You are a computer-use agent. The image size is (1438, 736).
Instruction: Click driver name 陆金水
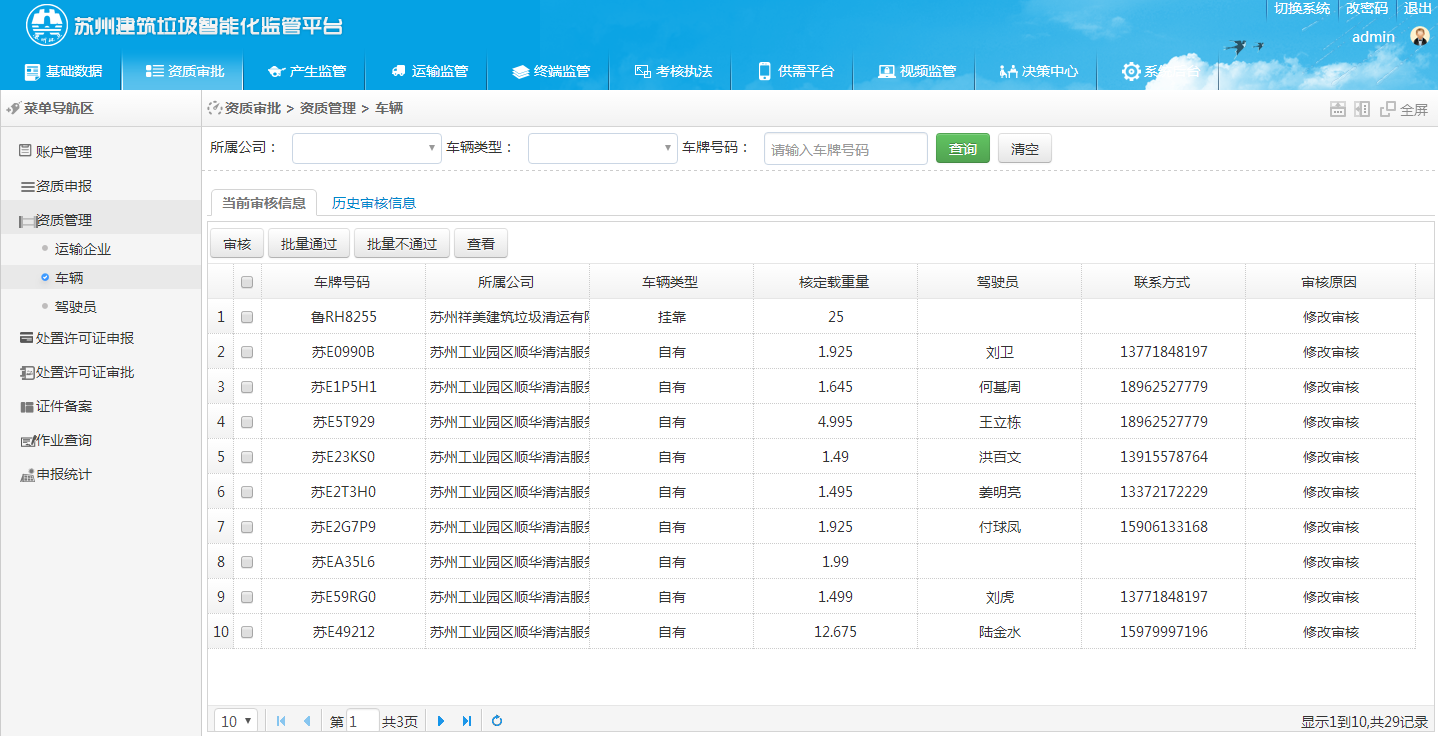tap(1000, 632)
